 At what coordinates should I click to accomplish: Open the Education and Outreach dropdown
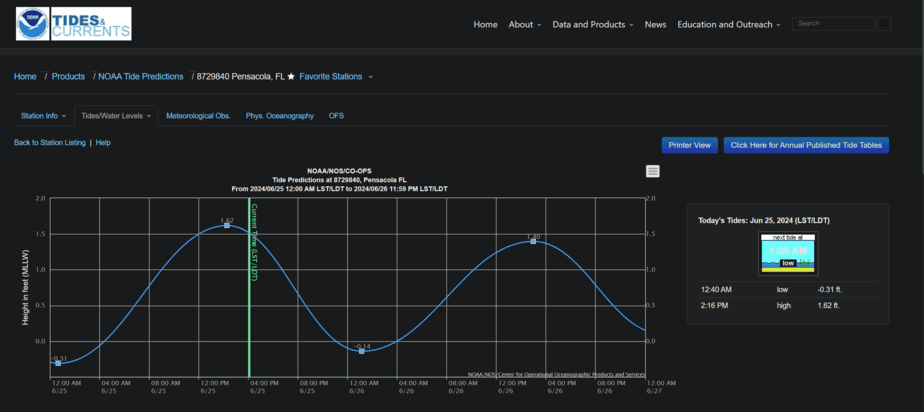pos(729,24)
